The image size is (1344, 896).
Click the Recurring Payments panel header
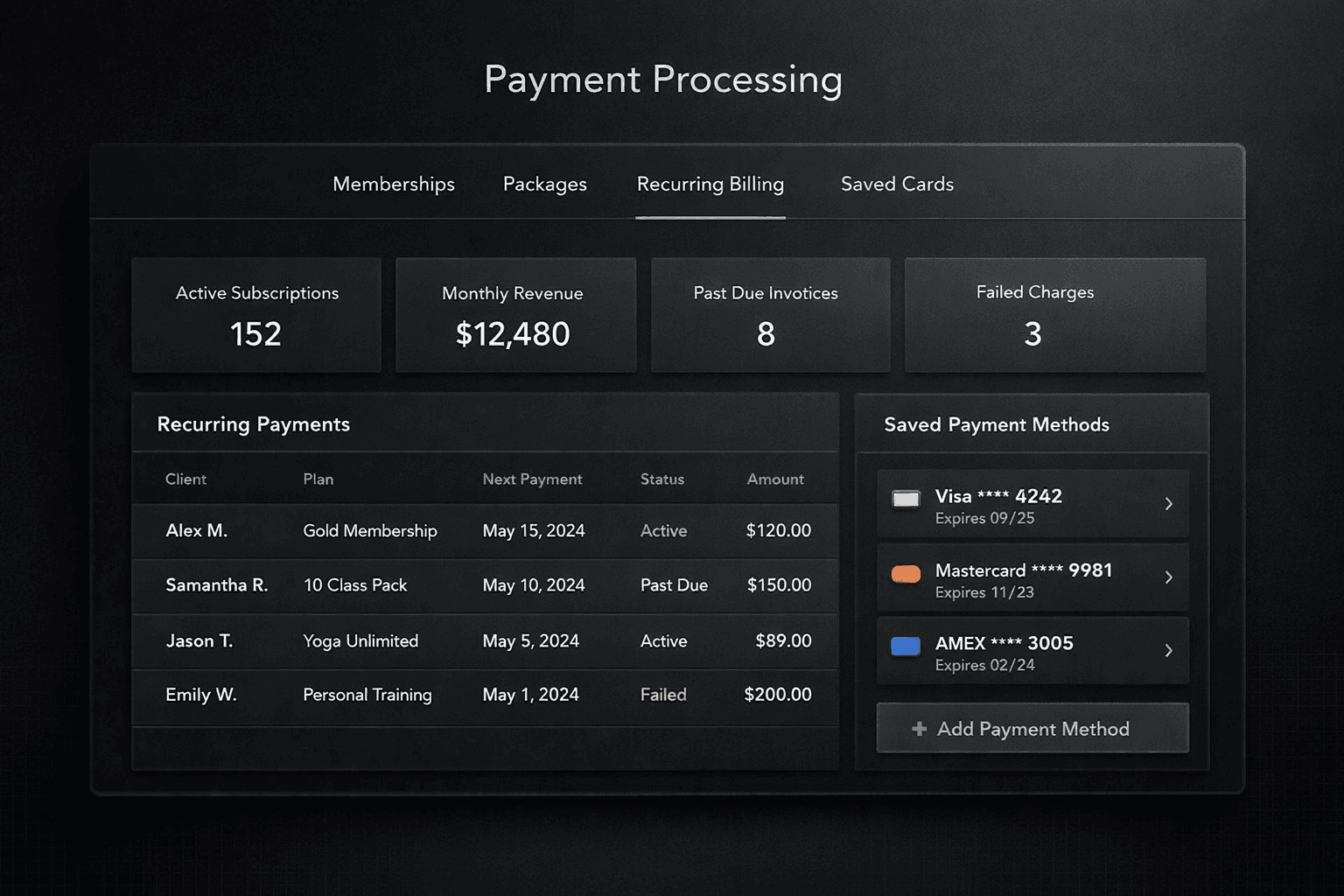pyautogui.click(x=253, y=423)
